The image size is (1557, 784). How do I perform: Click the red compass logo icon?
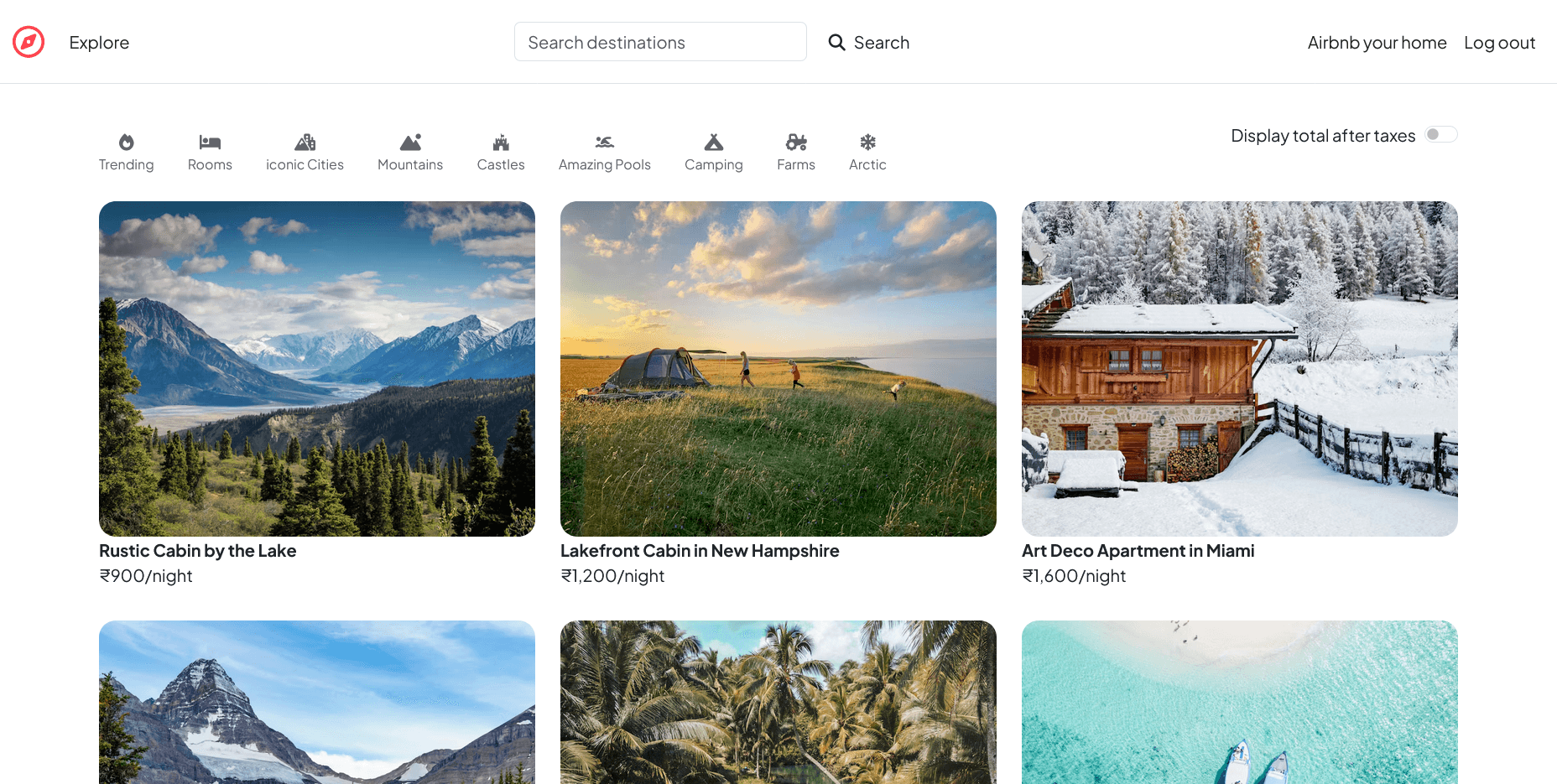[29, 42]
